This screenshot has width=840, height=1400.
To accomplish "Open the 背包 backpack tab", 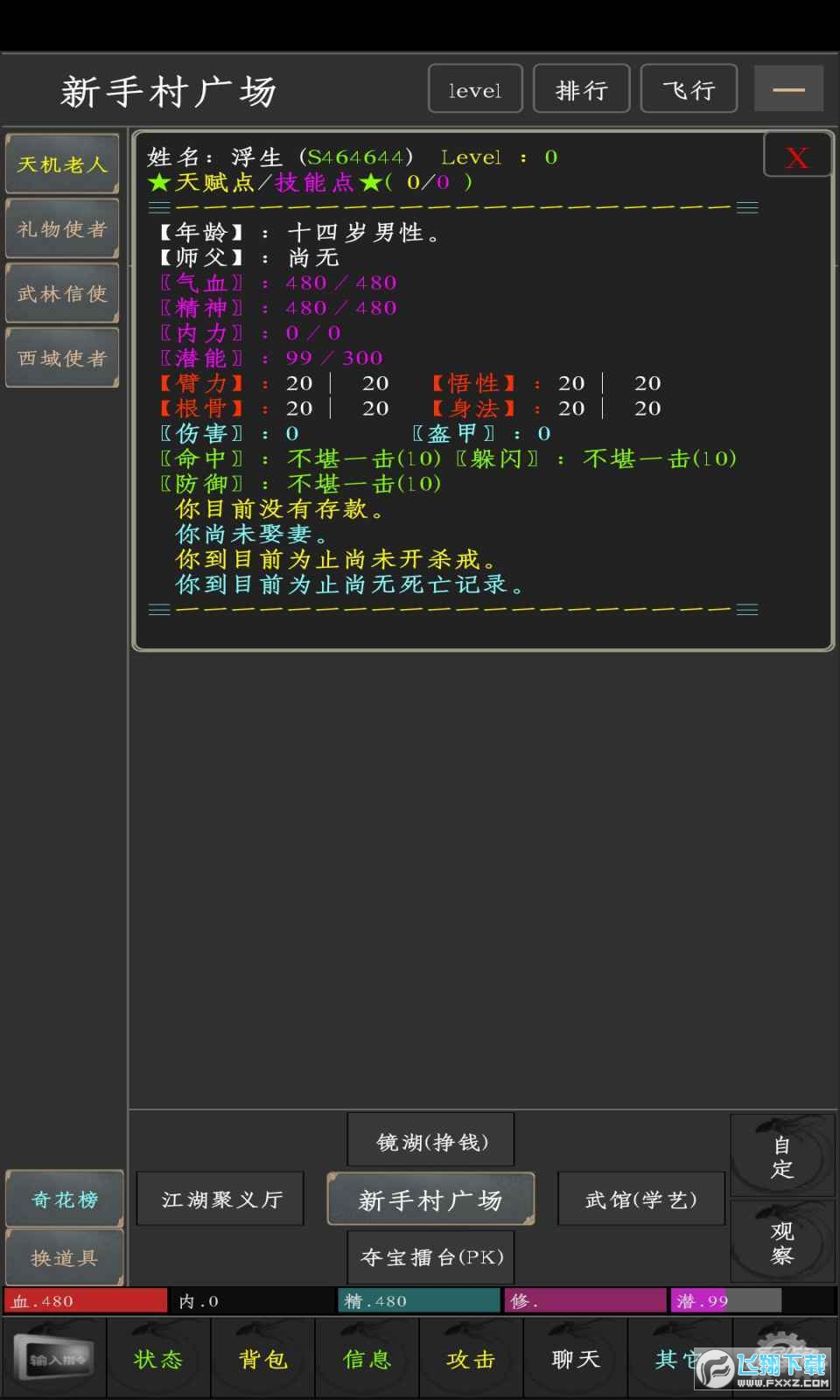I will coord(262,1359).
